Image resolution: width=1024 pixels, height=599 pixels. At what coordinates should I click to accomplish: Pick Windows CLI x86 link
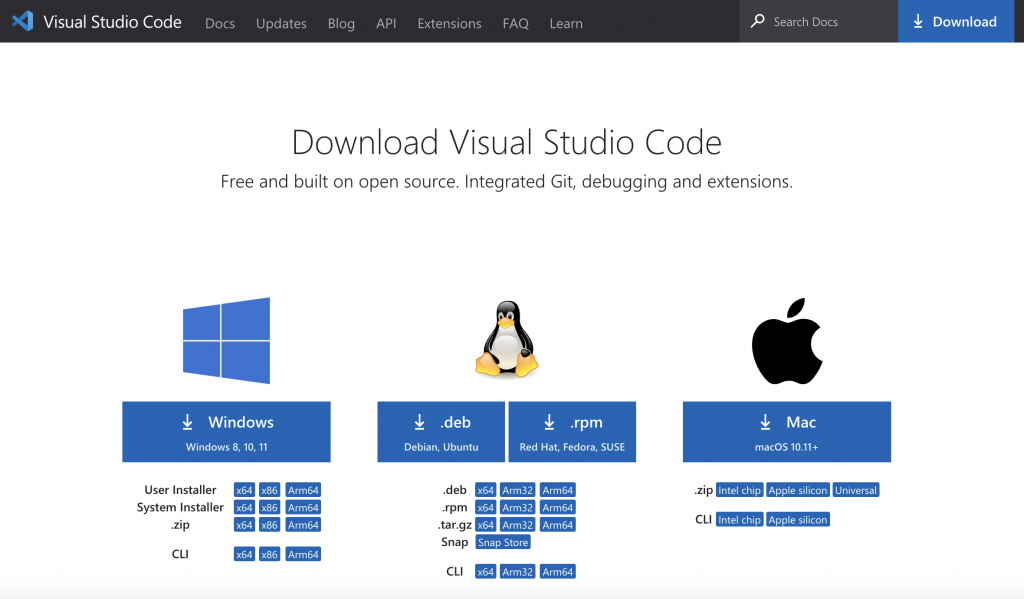coord(269,554)
